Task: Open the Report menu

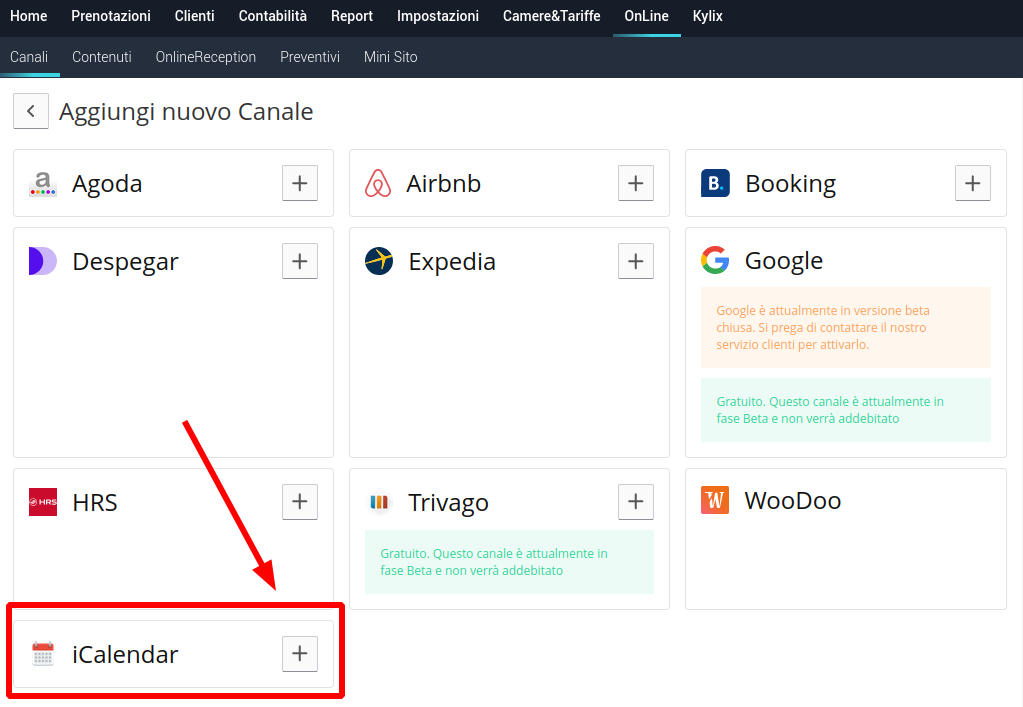Action: (352, 16)
